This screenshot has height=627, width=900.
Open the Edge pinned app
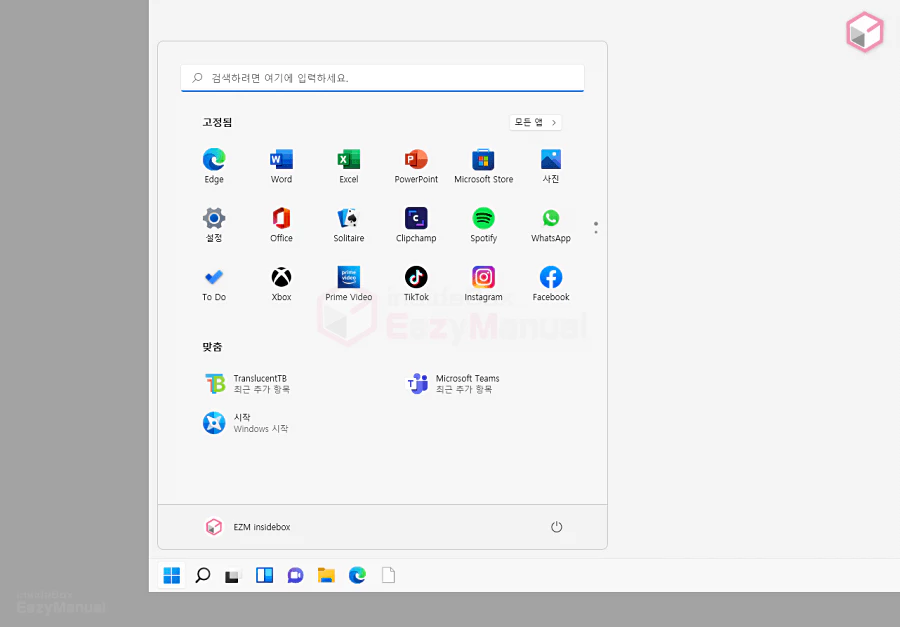pos(214,166)
